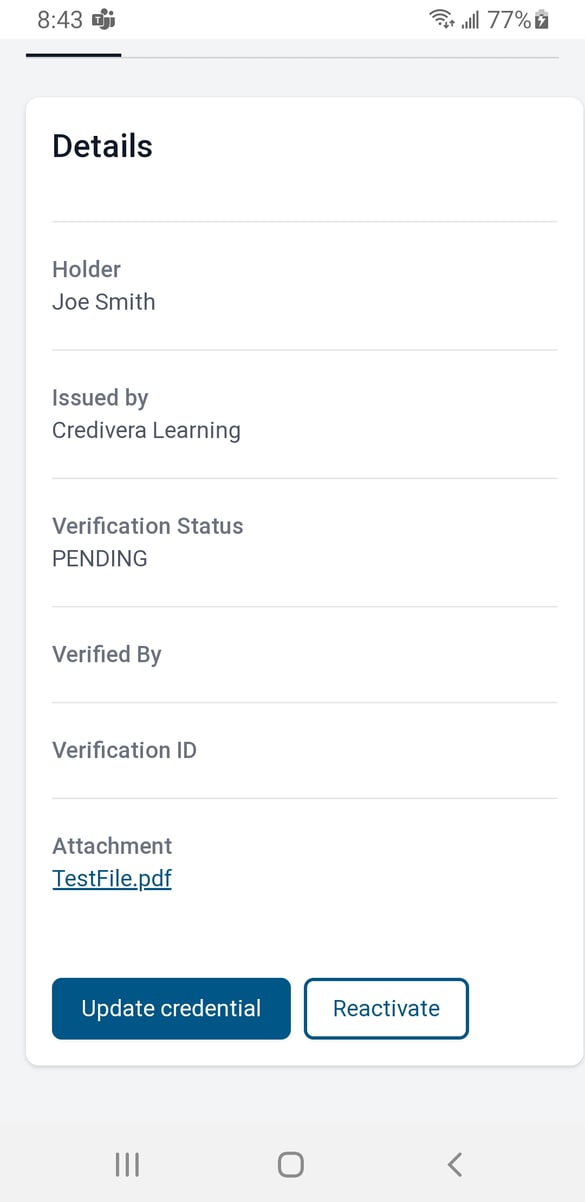Image resolution: width=585 pixels, height=1202 pixels.
Task: Tap the Verified By field
Action: [106, 654]
